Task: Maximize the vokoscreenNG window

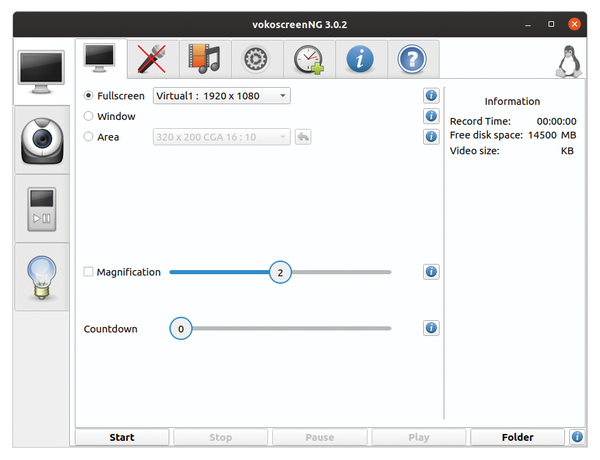Action: (551, 24)
